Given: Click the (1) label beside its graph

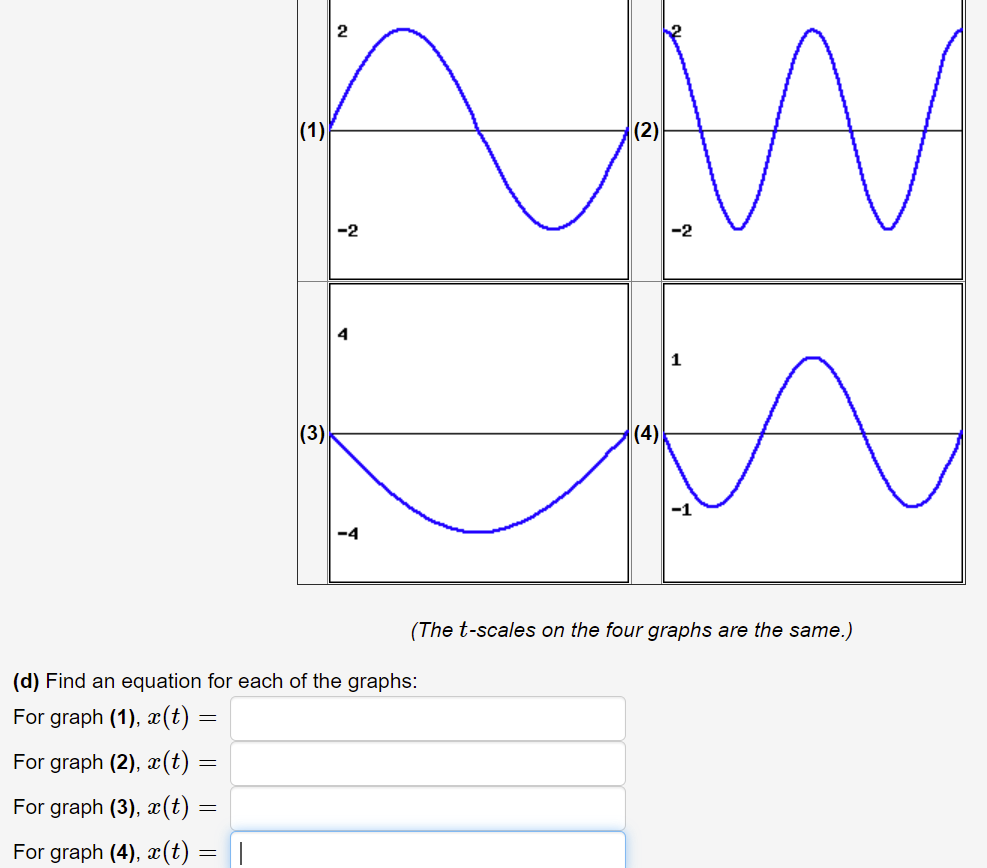Looking at the screenshot, I should pyautogui.click(x=311, y=130).
